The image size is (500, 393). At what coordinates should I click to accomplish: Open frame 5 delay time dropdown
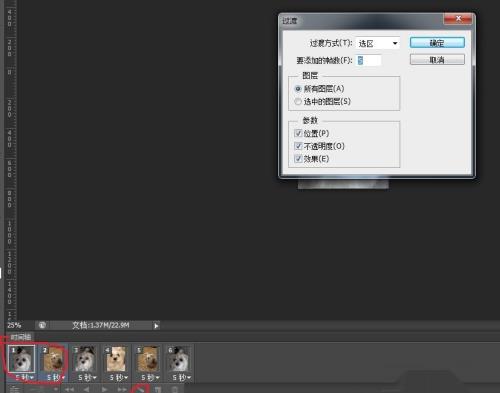coord(150,378)
